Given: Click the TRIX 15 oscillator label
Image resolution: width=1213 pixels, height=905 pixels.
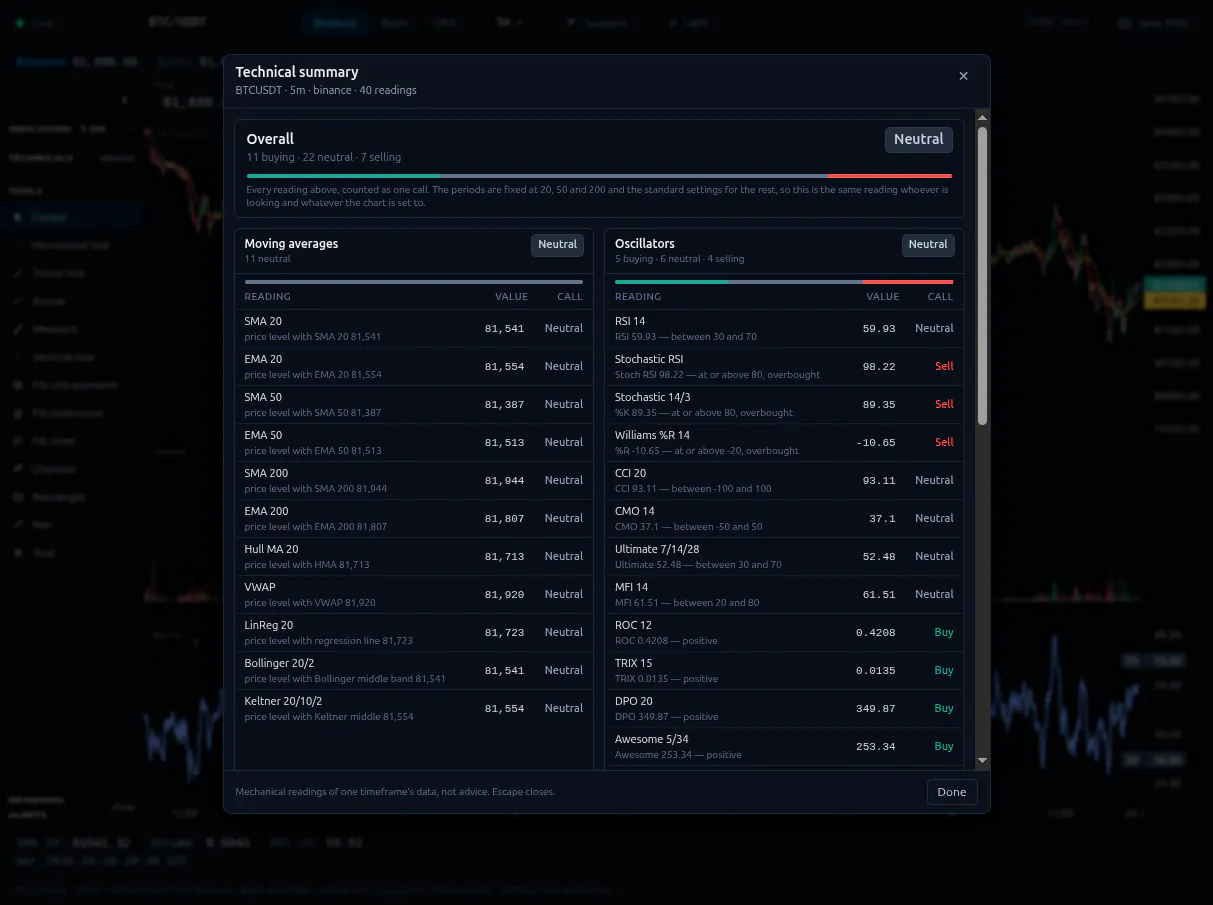Looking at the screenshot, I should [633, 663].
